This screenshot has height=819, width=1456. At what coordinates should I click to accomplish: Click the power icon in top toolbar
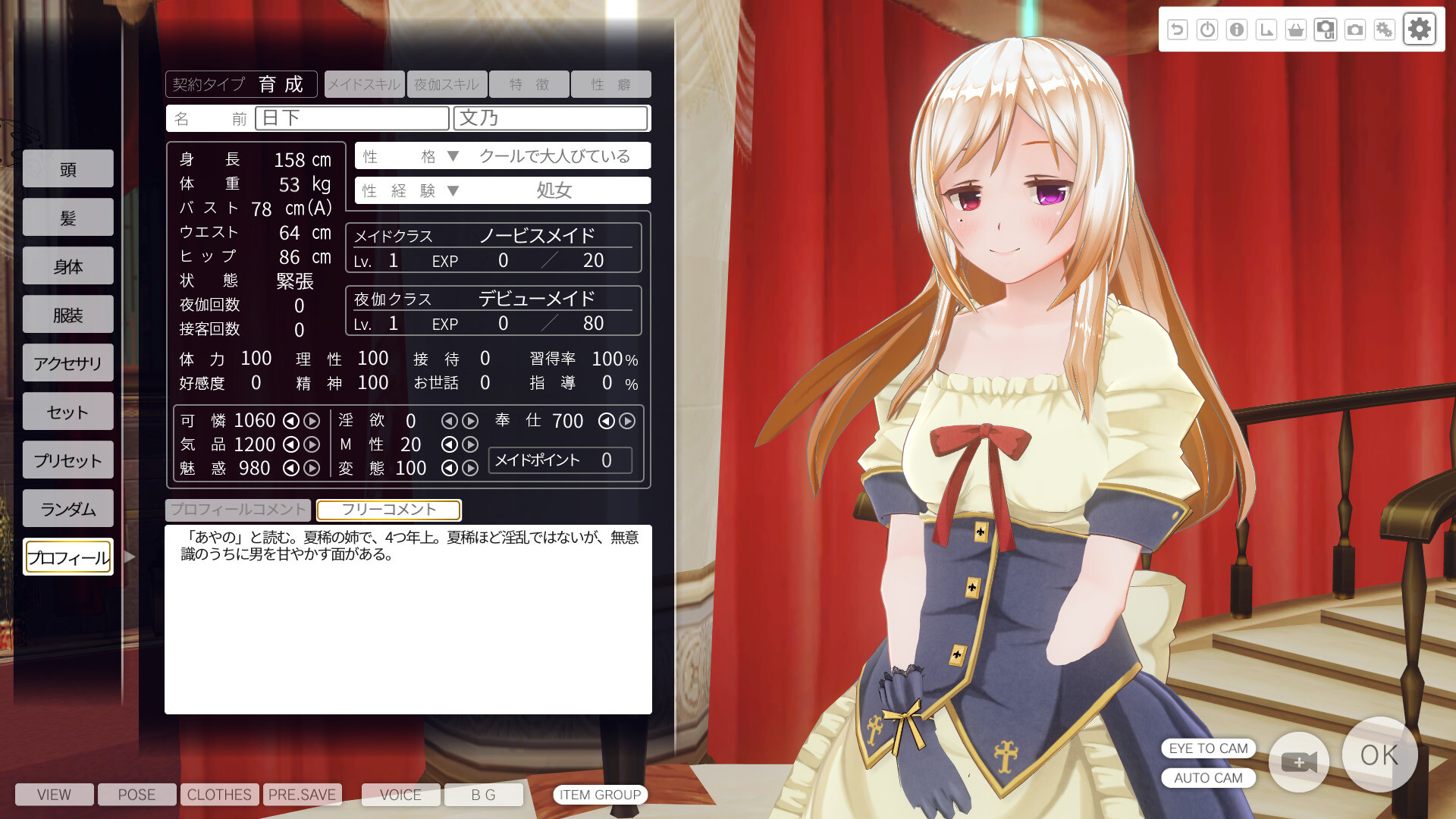pyautogui.click(x=1206, y=30)
